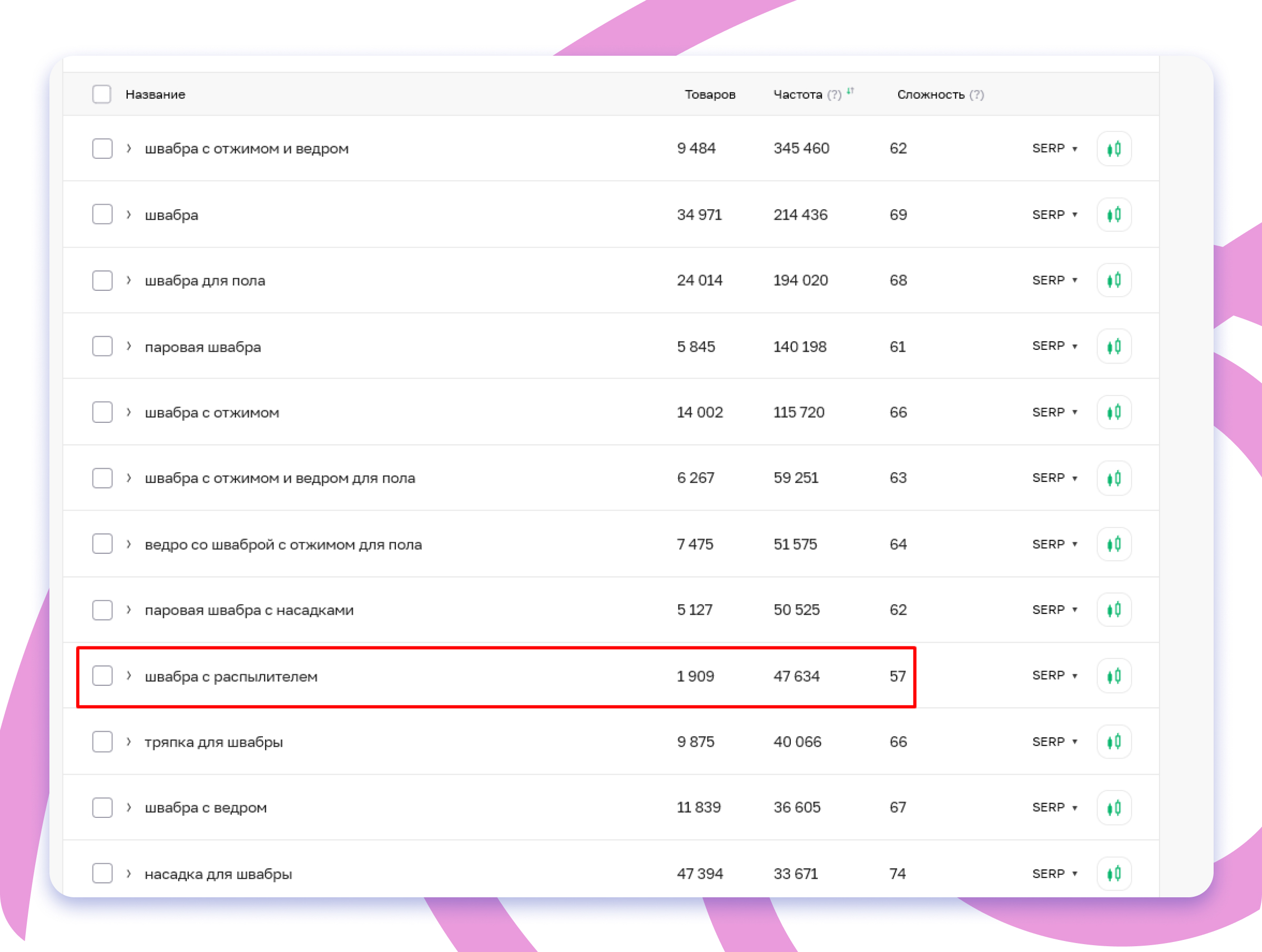Select checkbox for швабра с распылителем
This screenshot has width=1262, height=952.
102,676
